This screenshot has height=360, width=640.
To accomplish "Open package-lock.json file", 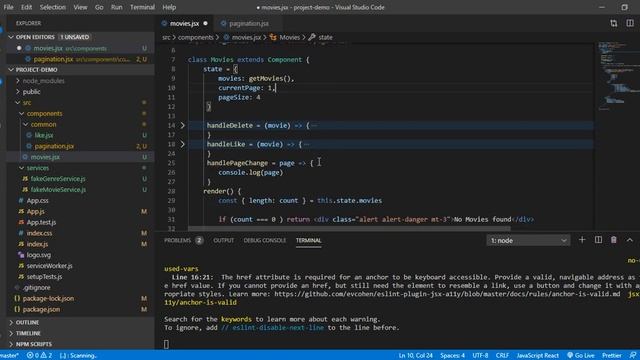I will pos(48,298).
